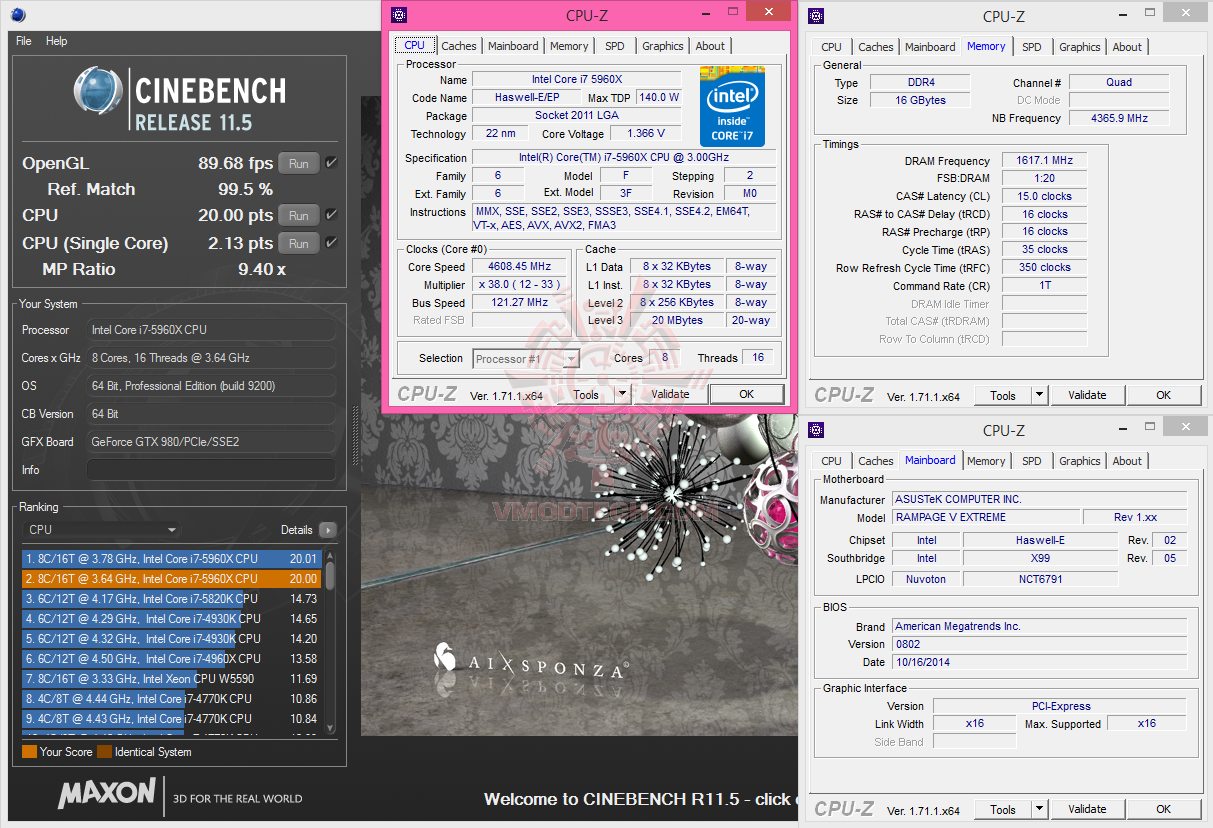Switch to Graphics tab in pink CPU-Z window
The image size is (1213, 828).
coord(663,46)
